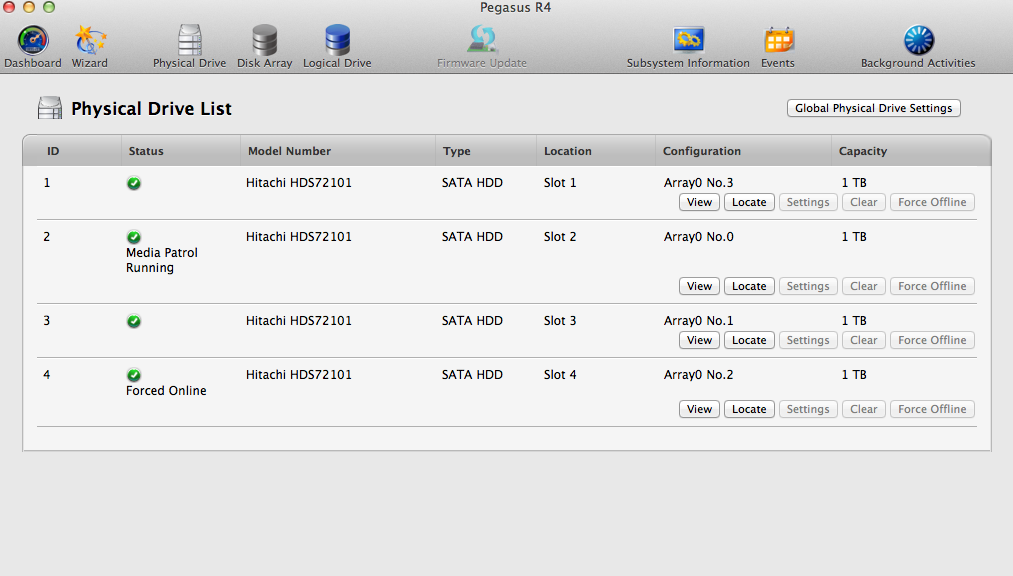Screen dimensions: 1013x576
Task: Click the Model Number column header
Action: tap(289, 151)
